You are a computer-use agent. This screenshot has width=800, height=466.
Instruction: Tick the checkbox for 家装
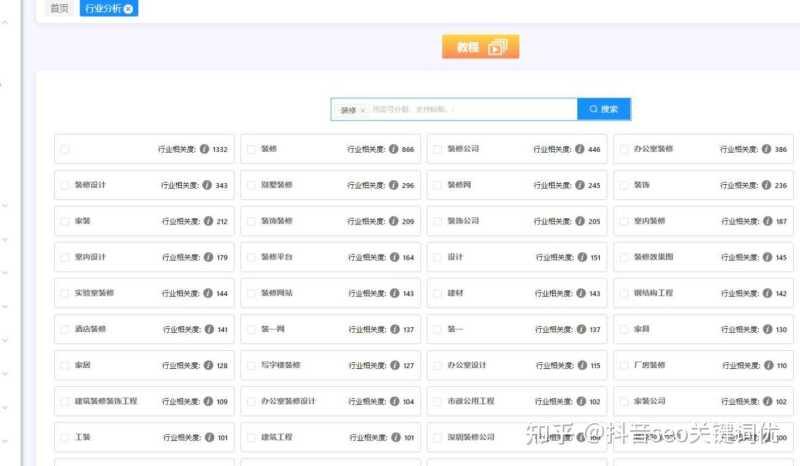[x=65, y=221]
